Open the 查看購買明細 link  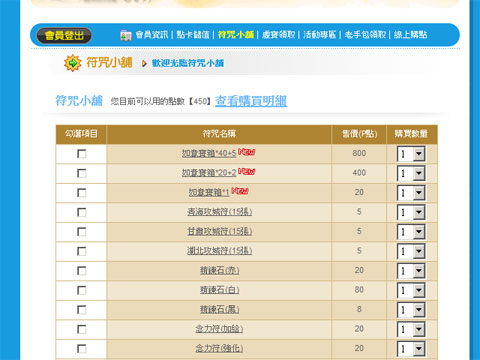(251, 101)
